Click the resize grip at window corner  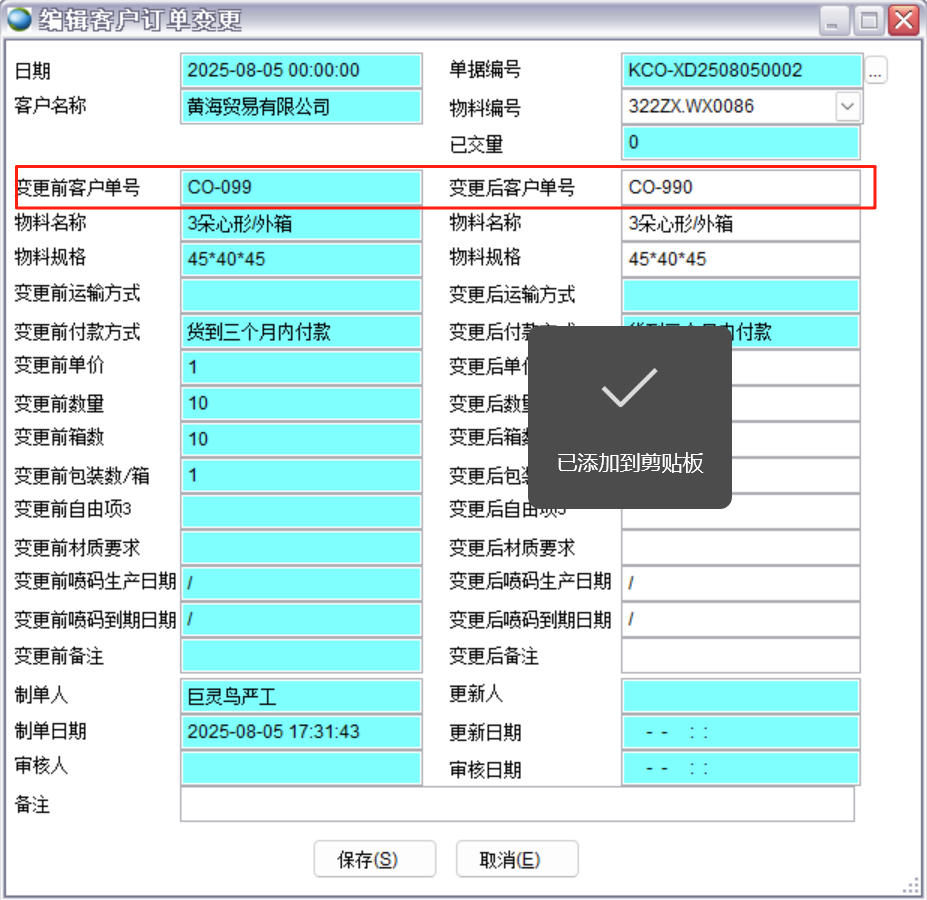[911, 886]
